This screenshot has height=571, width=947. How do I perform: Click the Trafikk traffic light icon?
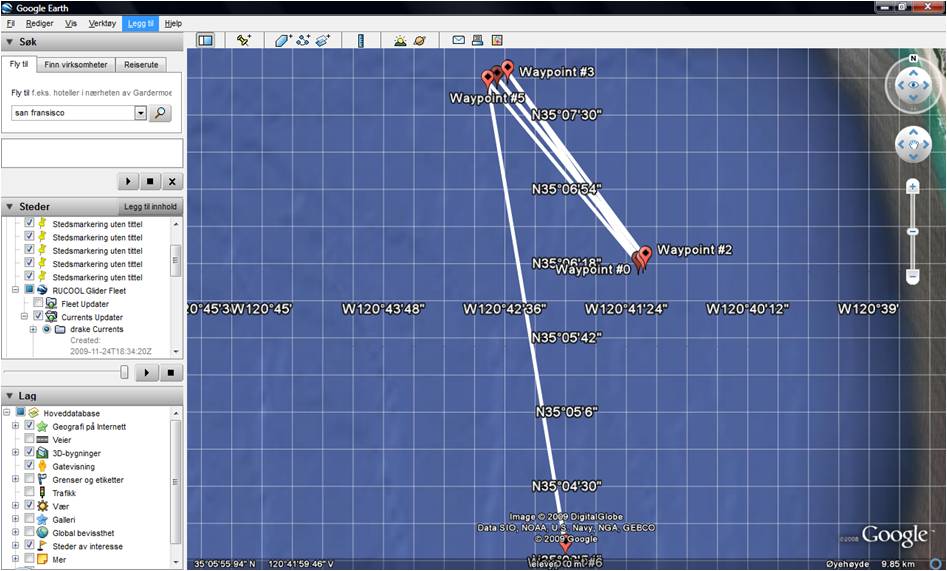(x=42, y=493)
